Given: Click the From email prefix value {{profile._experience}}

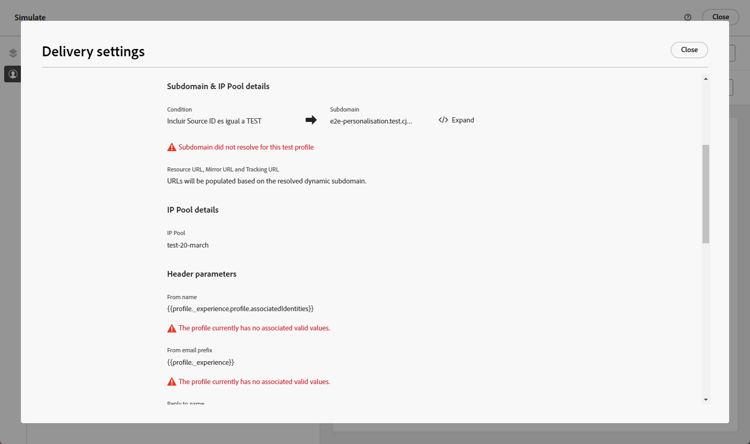Looking at the screenshot, I should (x=200, y=363).
